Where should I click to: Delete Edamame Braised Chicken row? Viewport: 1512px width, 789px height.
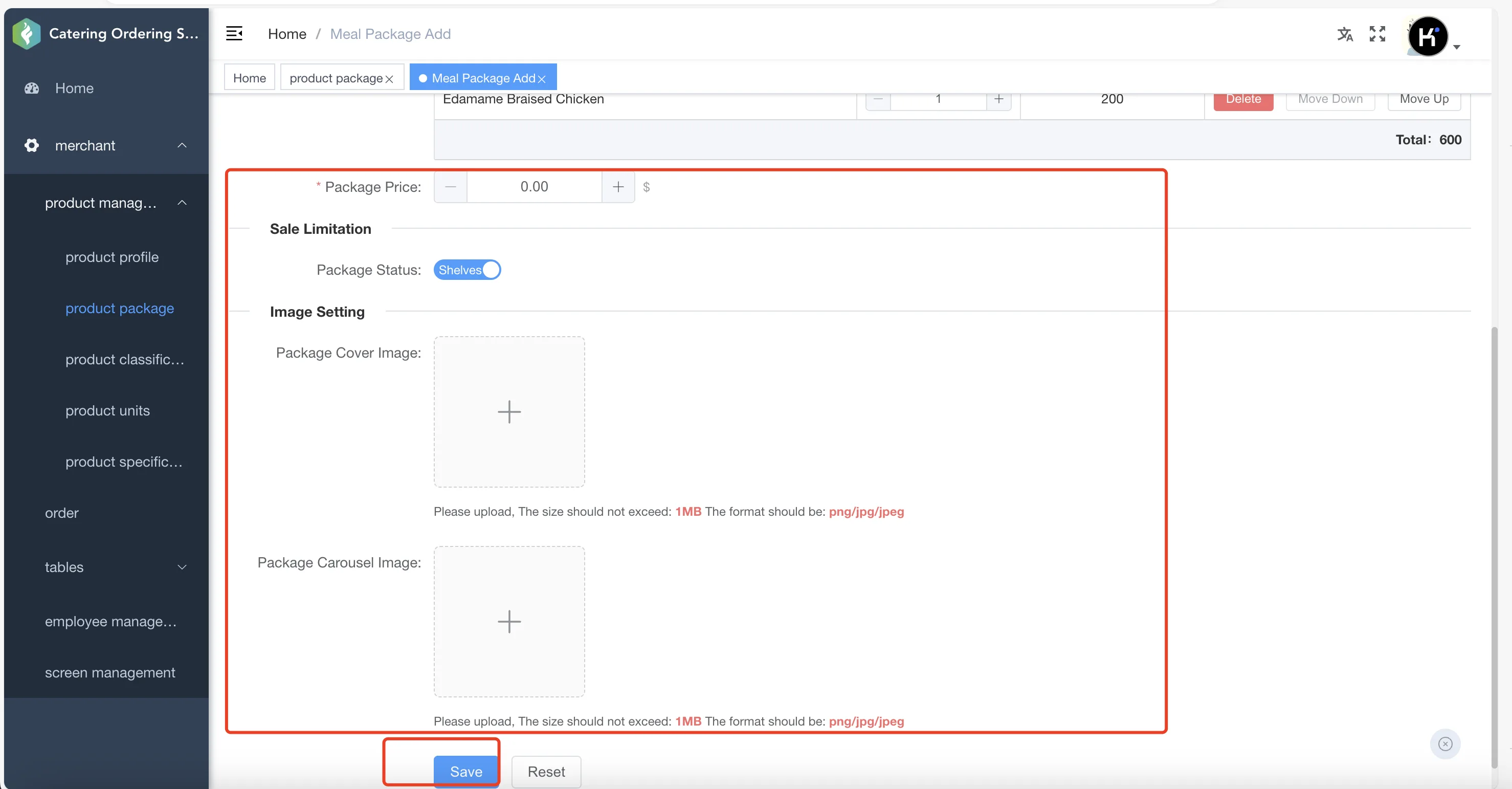[1243, 100]
